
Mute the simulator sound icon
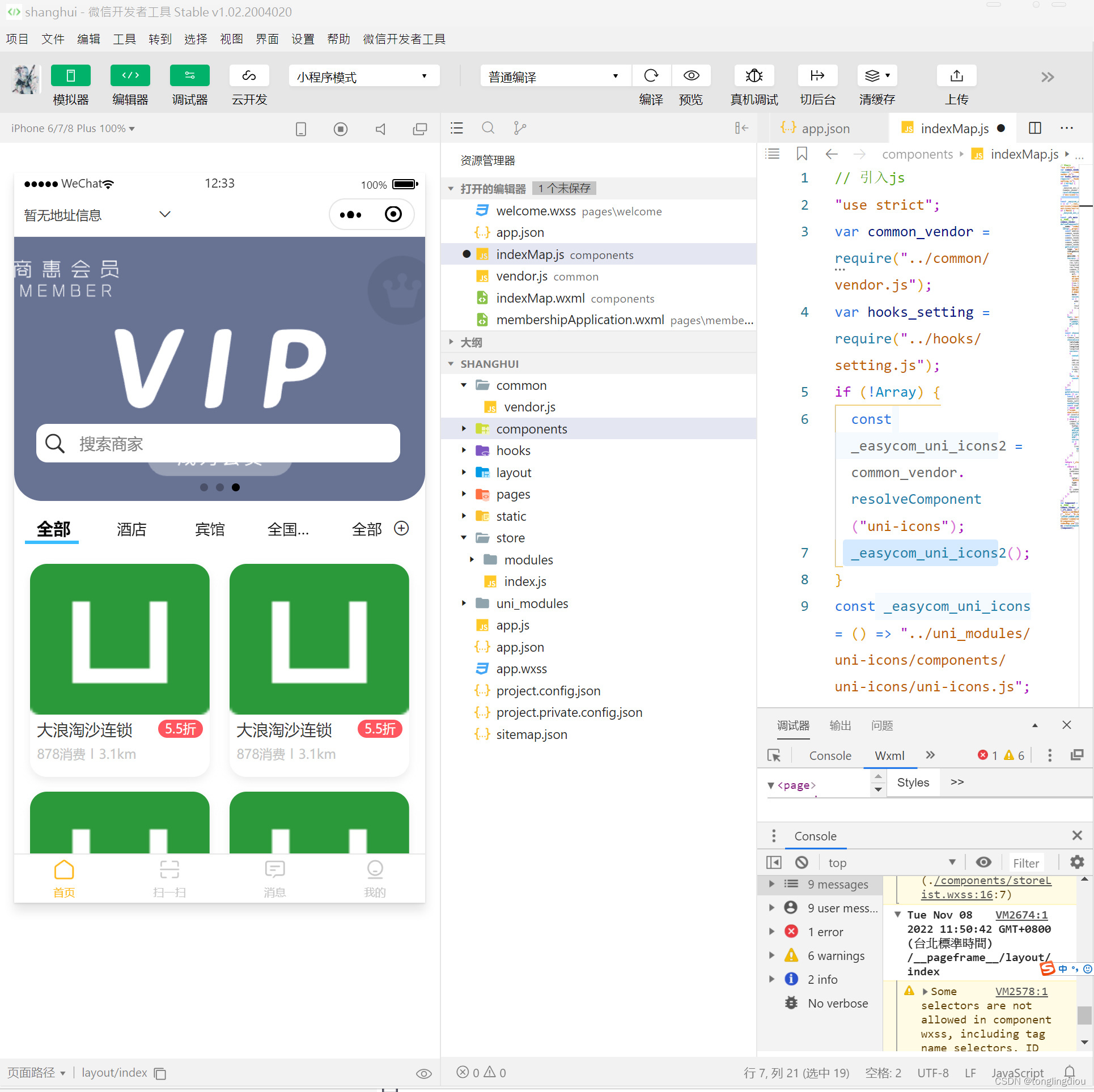click(x=380, y=128)
